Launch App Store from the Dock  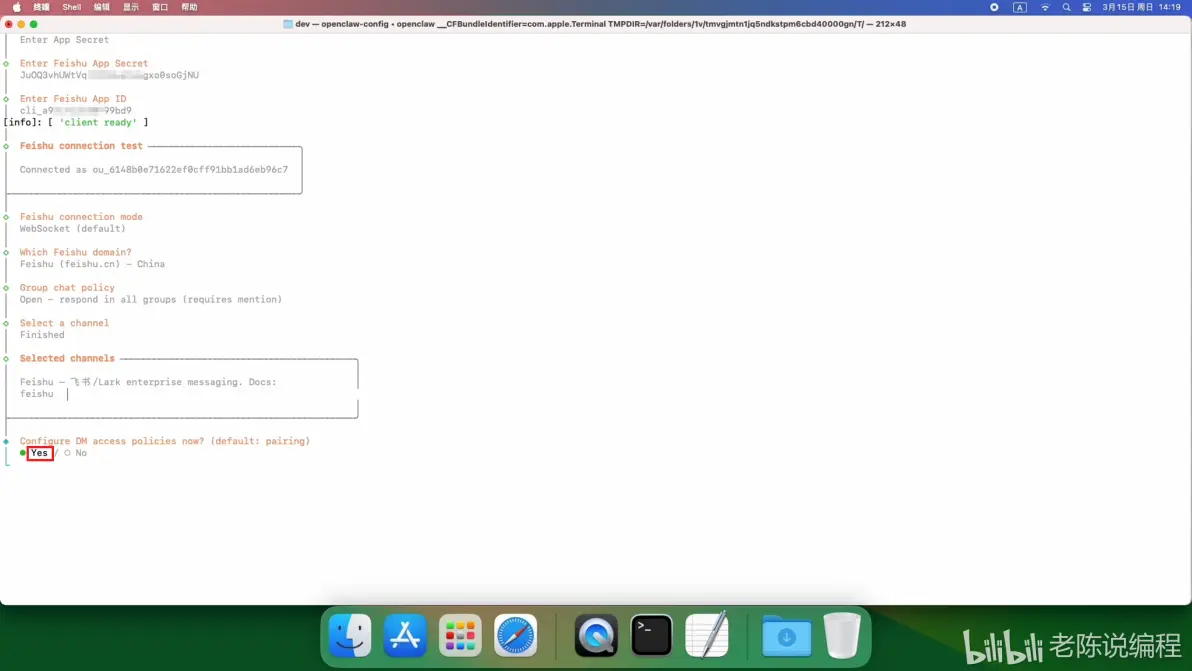[405, 635]
